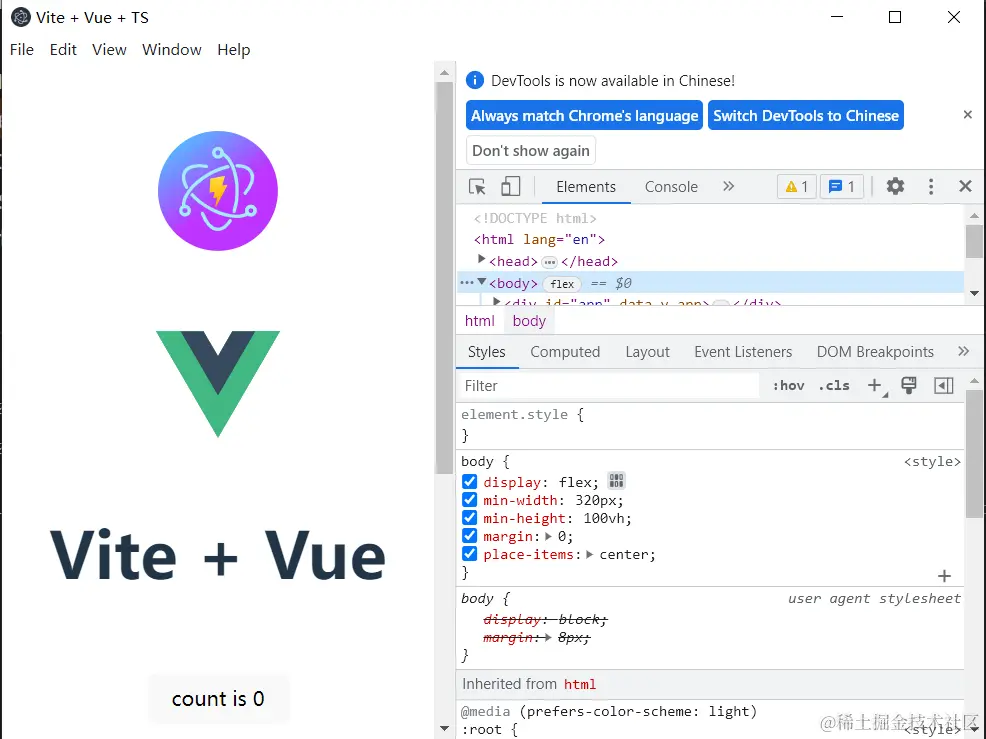
Task: Expand the div id app node
Action: coord(496,302)
